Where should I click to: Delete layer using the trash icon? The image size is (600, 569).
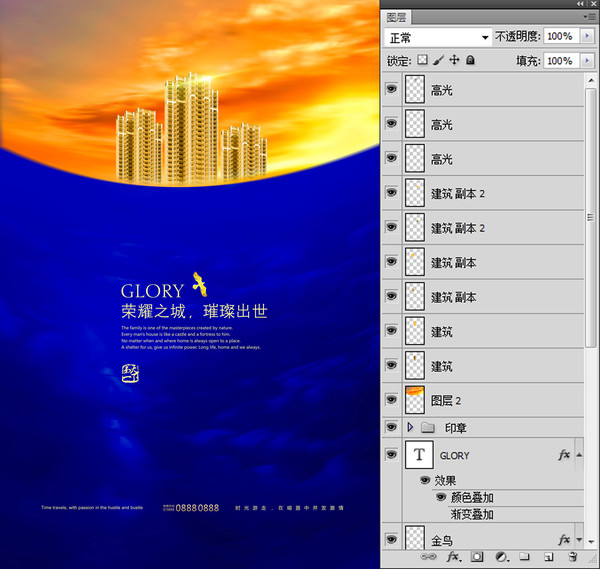(572, 557)
